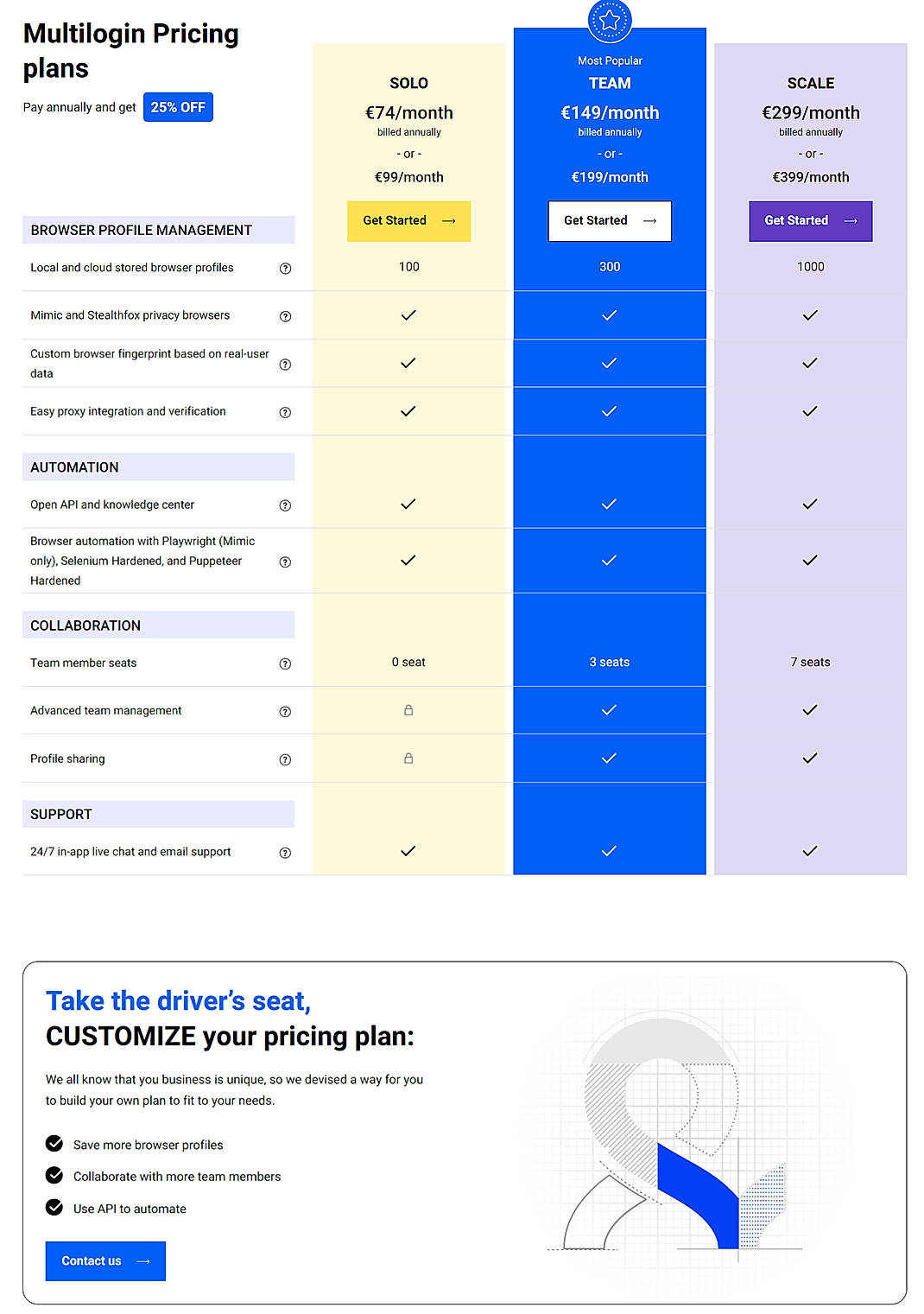
Task: Click the checkmark bullet beside Save more browser profiles
Action: (54, 1144)
